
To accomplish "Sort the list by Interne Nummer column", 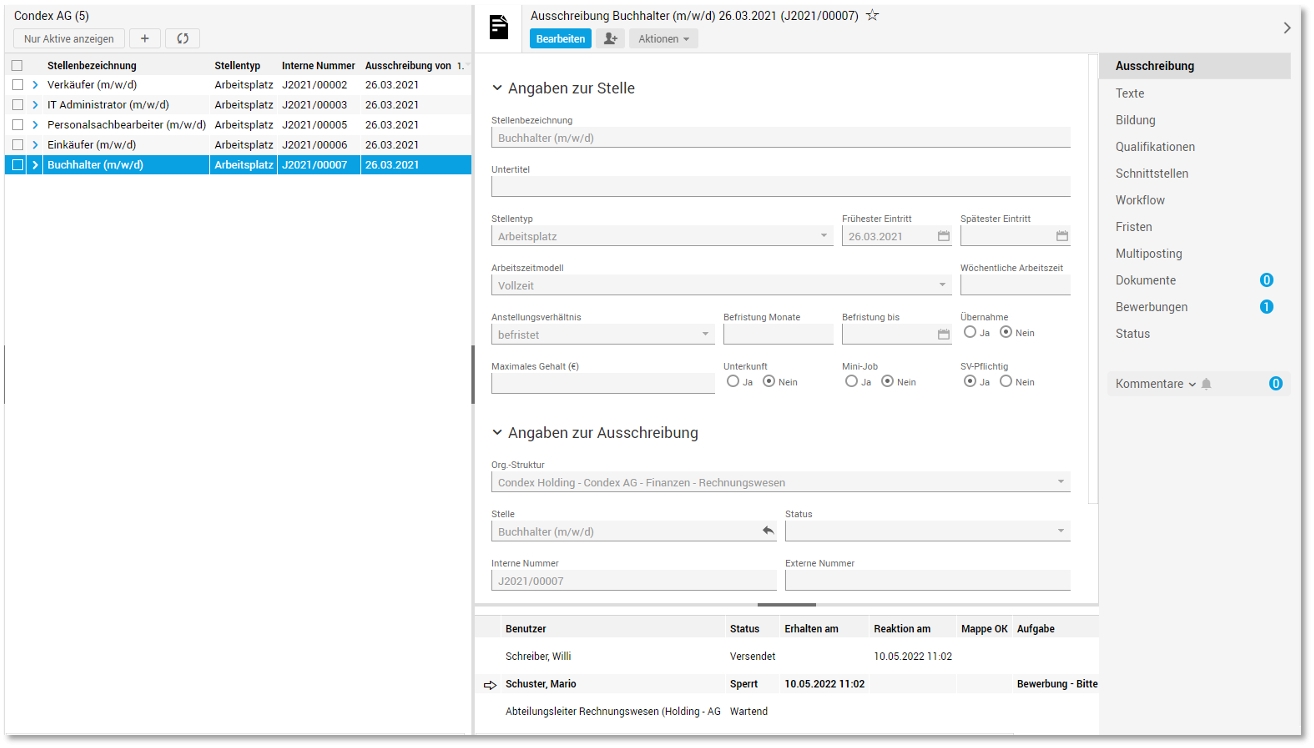I will 319,66.
